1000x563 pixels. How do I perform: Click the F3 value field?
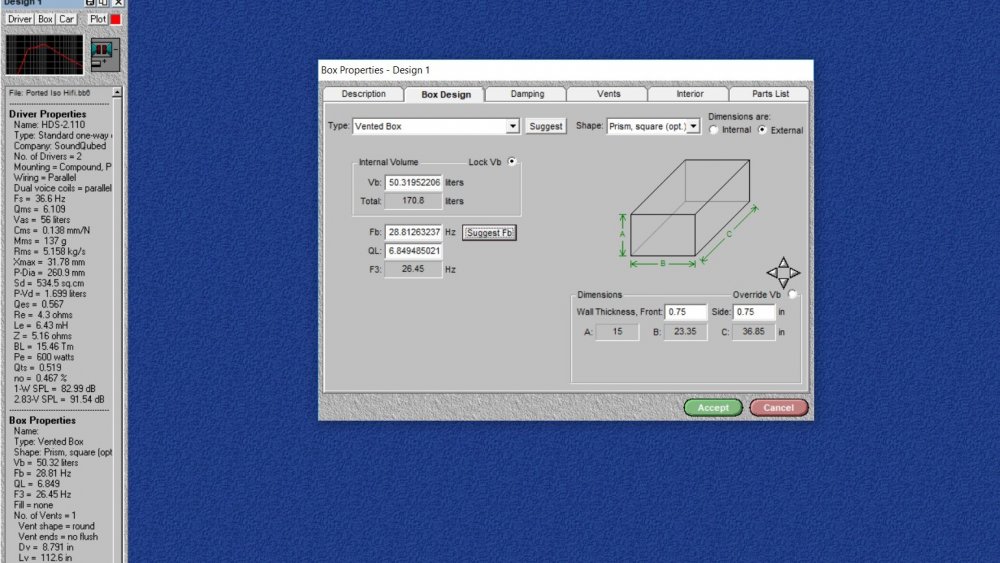413,269
